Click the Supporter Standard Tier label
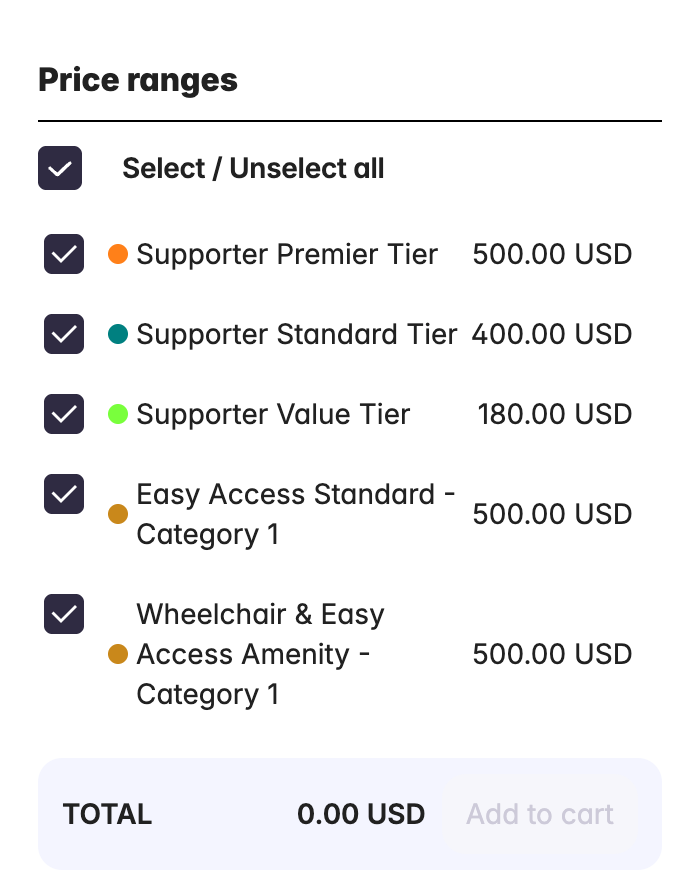This screenshot has width=688, height=894. pos(297,334)
